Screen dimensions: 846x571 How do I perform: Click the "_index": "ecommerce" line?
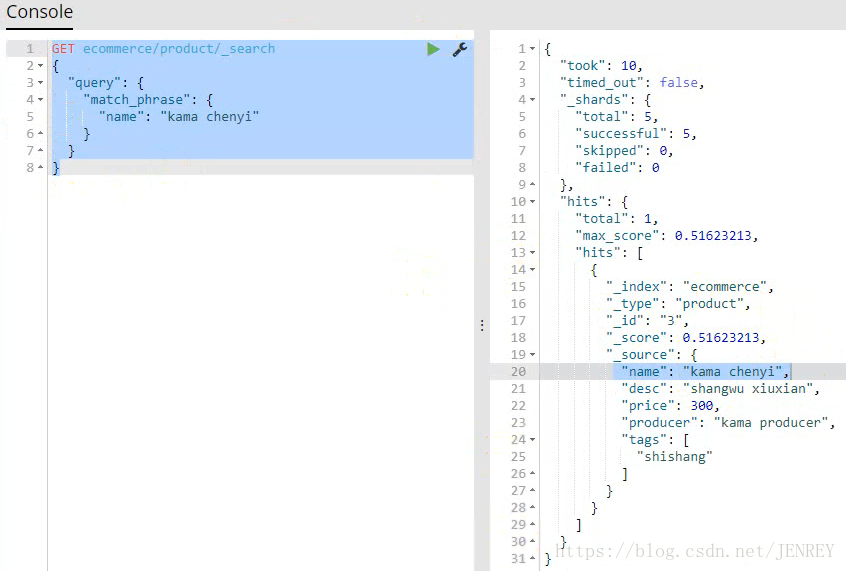coord(690,287)
